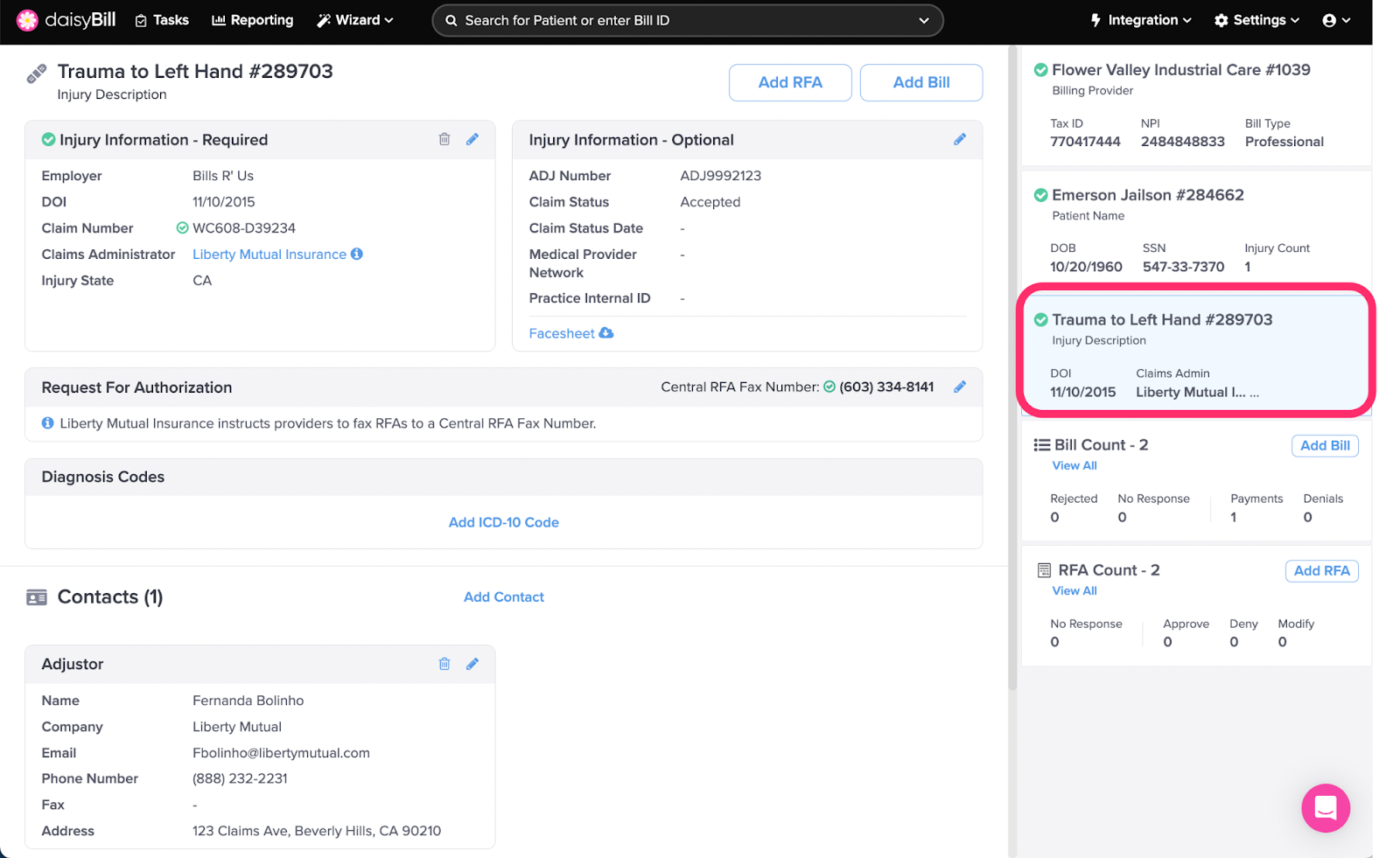Open the Reporting page
1400x858 pixels.
[253, 20]
